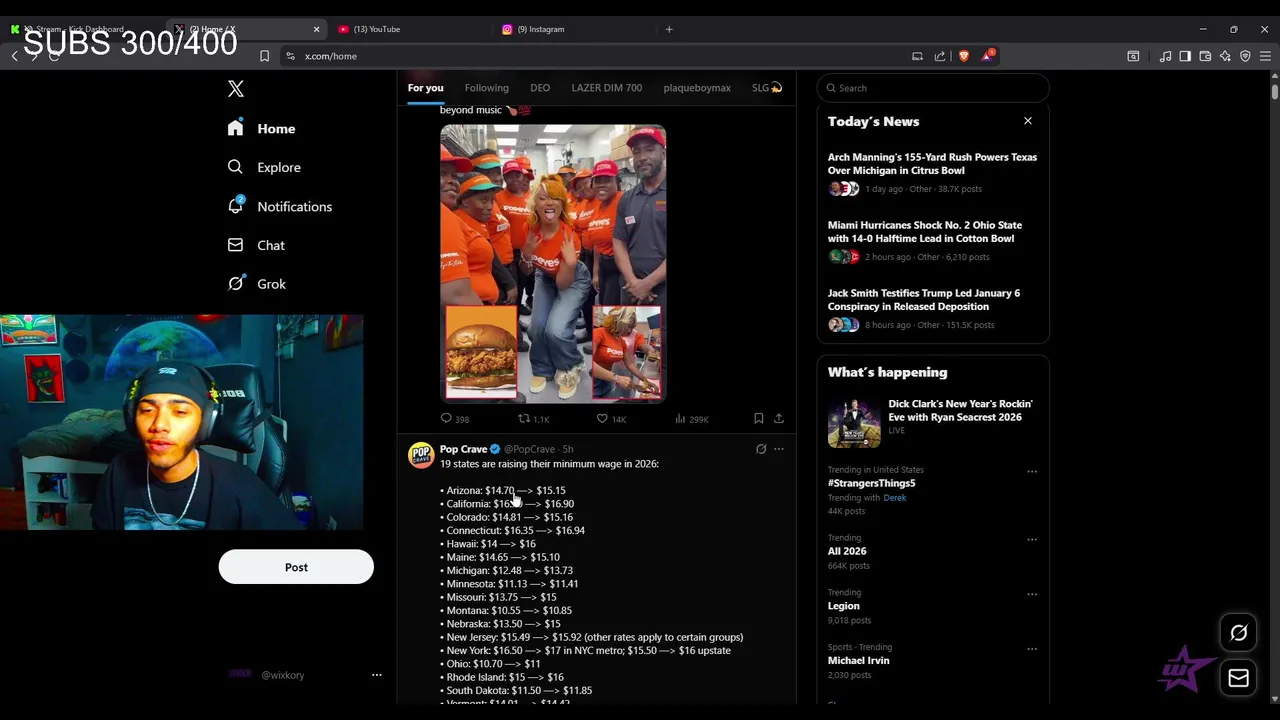The image size is (1280, 720).
Task: Open the Michael Irvin trend
Action: tap(858, 660)
